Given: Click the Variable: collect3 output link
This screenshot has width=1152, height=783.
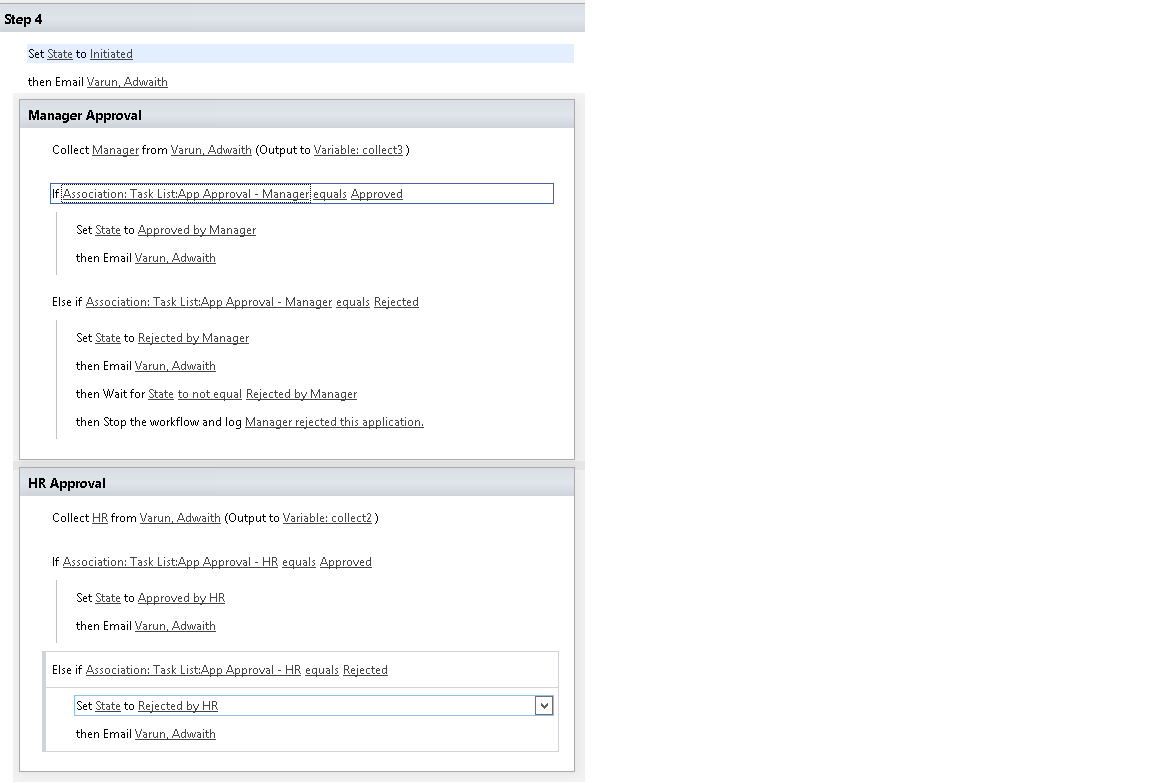Looking at the screenshot, I should click(358, 149).
